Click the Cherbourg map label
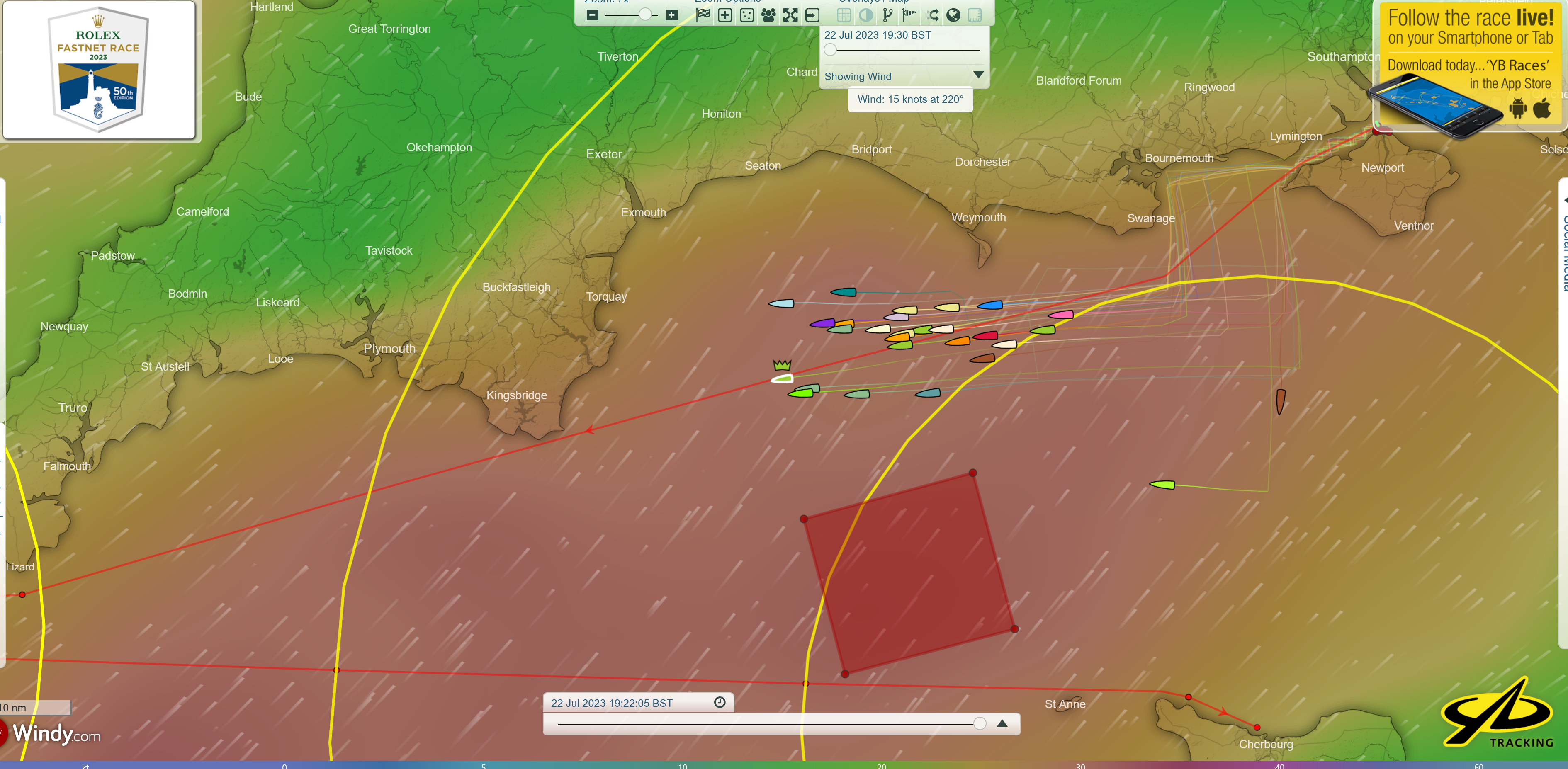The width and height of the screenshot is (1568, 769). pos(1266,744)
